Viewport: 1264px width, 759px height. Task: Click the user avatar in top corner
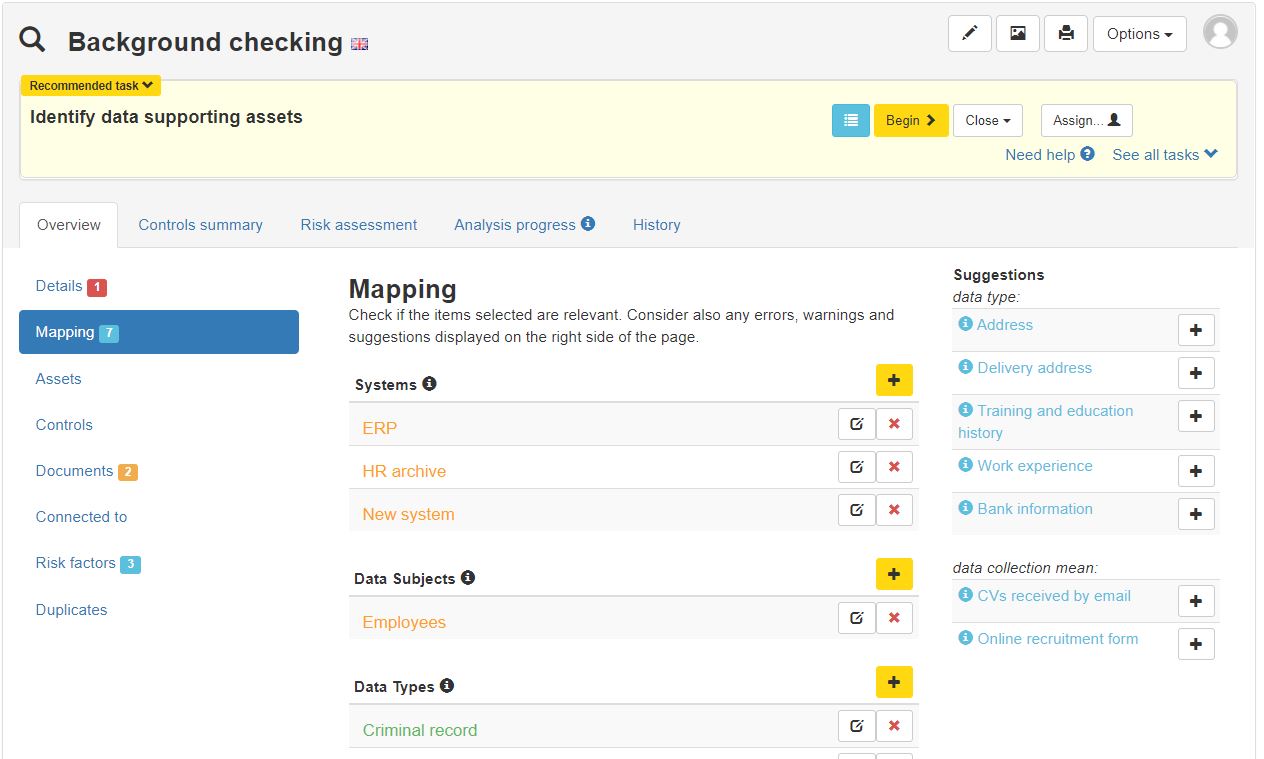1220,32
